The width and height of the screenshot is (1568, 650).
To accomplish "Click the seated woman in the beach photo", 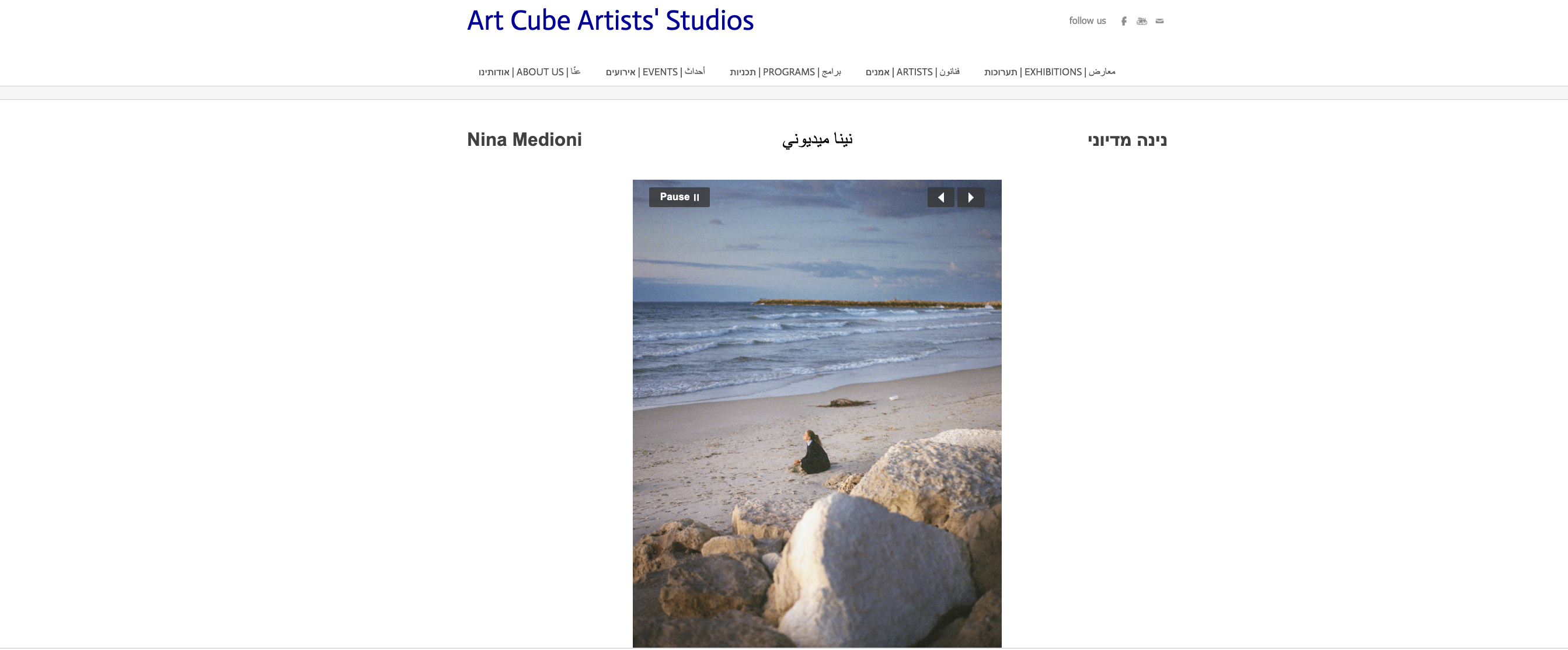I will (x=813, y=453).
